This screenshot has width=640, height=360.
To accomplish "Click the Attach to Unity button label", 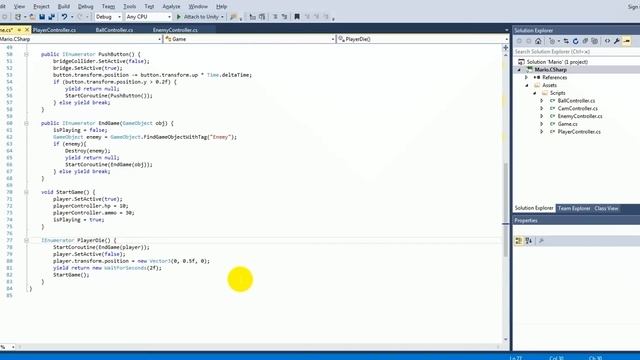I will [201, 17].
